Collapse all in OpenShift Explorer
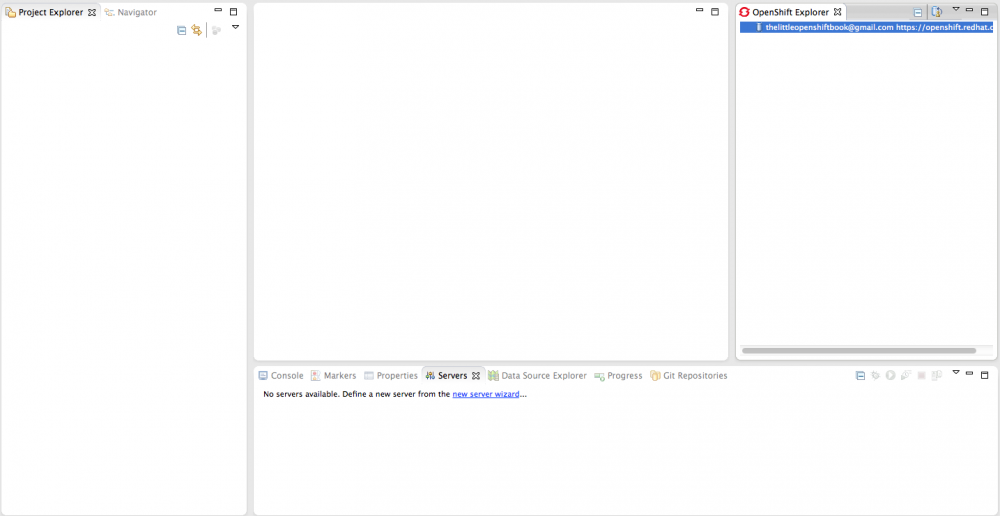This screenshot has height=516, width=1000. 918,13
